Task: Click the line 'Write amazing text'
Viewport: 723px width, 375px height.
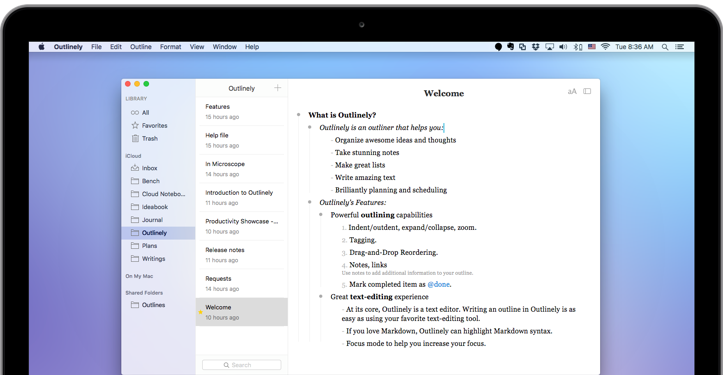Action: point(365,178)
